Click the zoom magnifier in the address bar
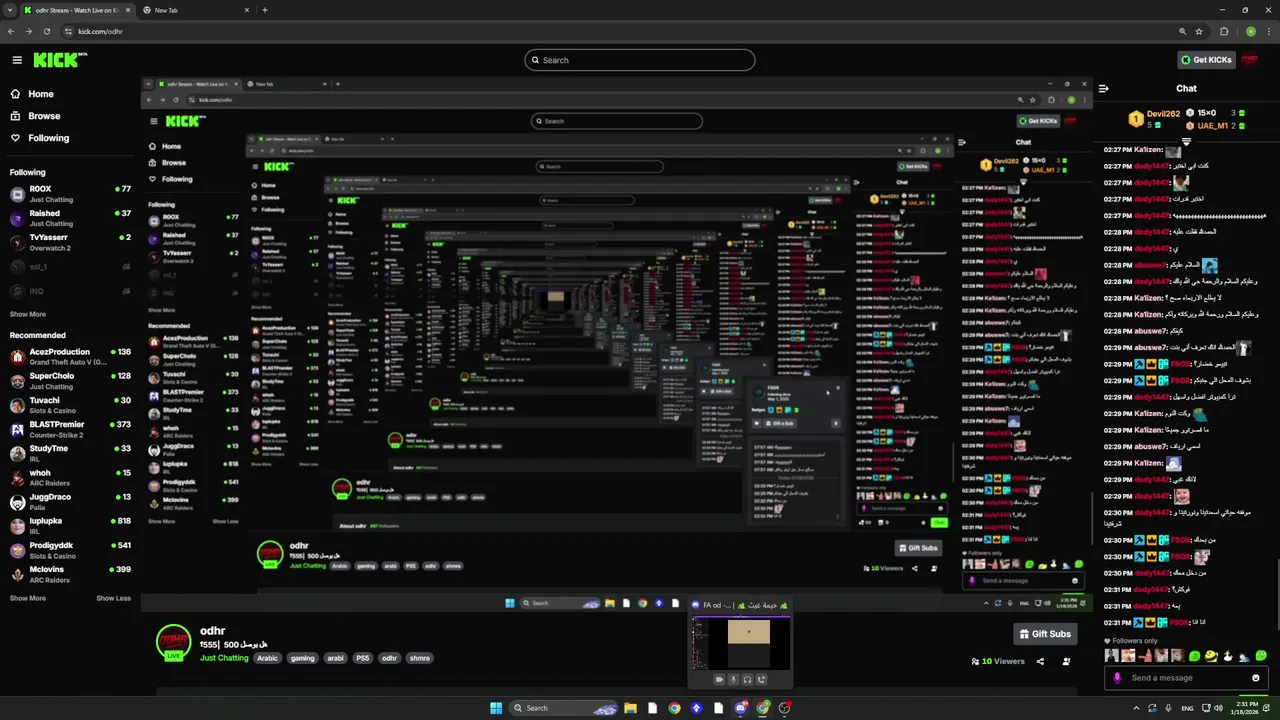1280x720 pixels. 1182,31
